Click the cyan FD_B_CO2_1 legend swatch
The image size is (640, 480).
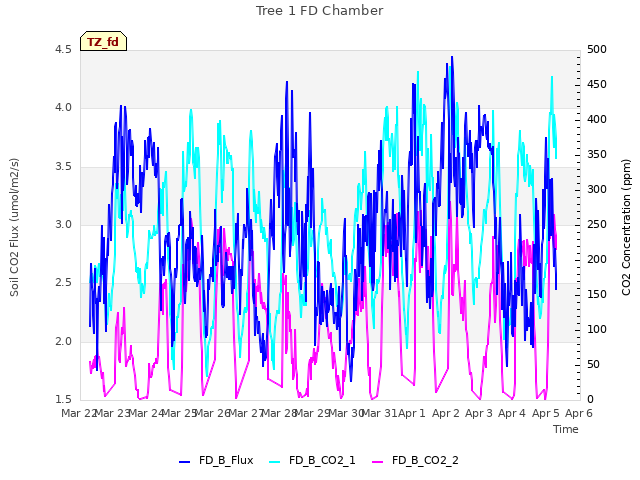[275, 462]
